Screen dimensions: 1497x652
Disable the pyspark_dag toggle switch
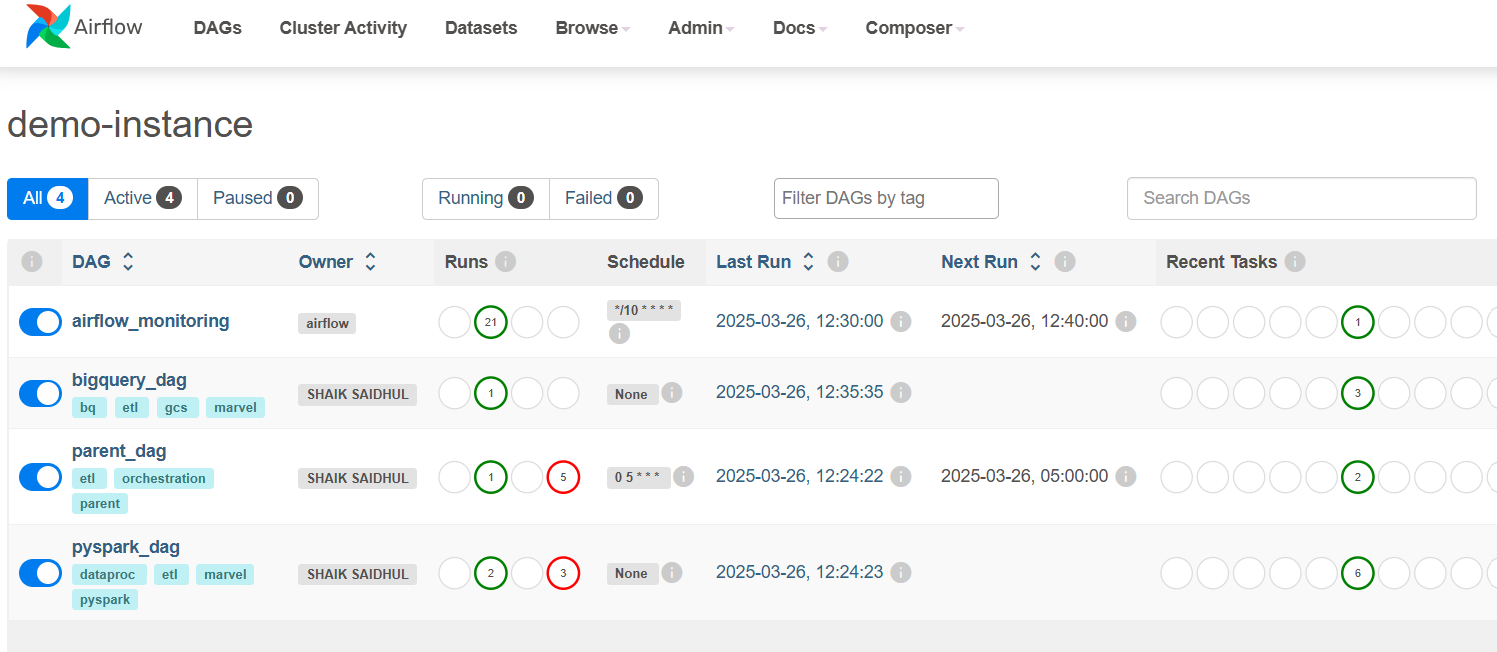[x=40, y=574]
